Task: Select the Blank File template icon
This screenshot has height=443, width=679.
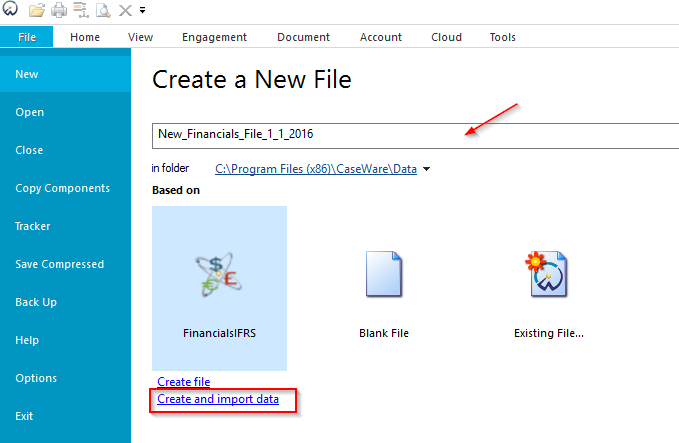Action: [384, 274]
